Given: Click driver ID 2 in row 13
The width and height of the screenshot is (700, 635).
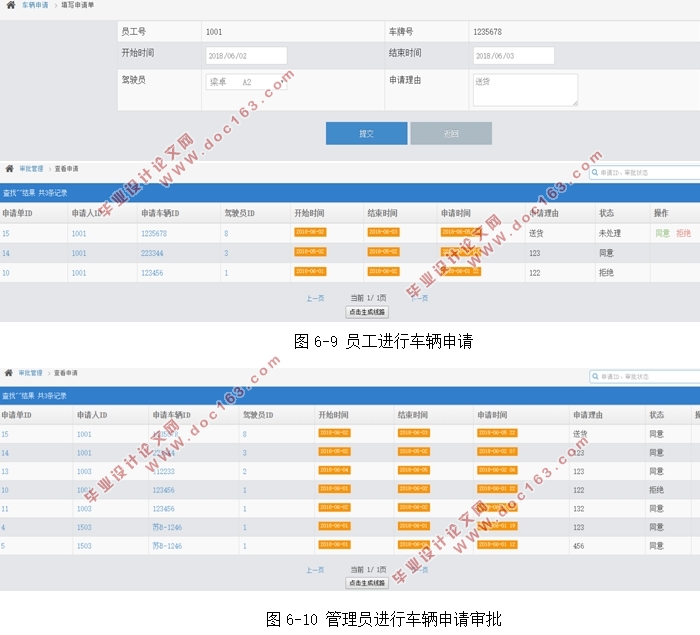Looking at the screenshot, I should [x=245, y=471].
